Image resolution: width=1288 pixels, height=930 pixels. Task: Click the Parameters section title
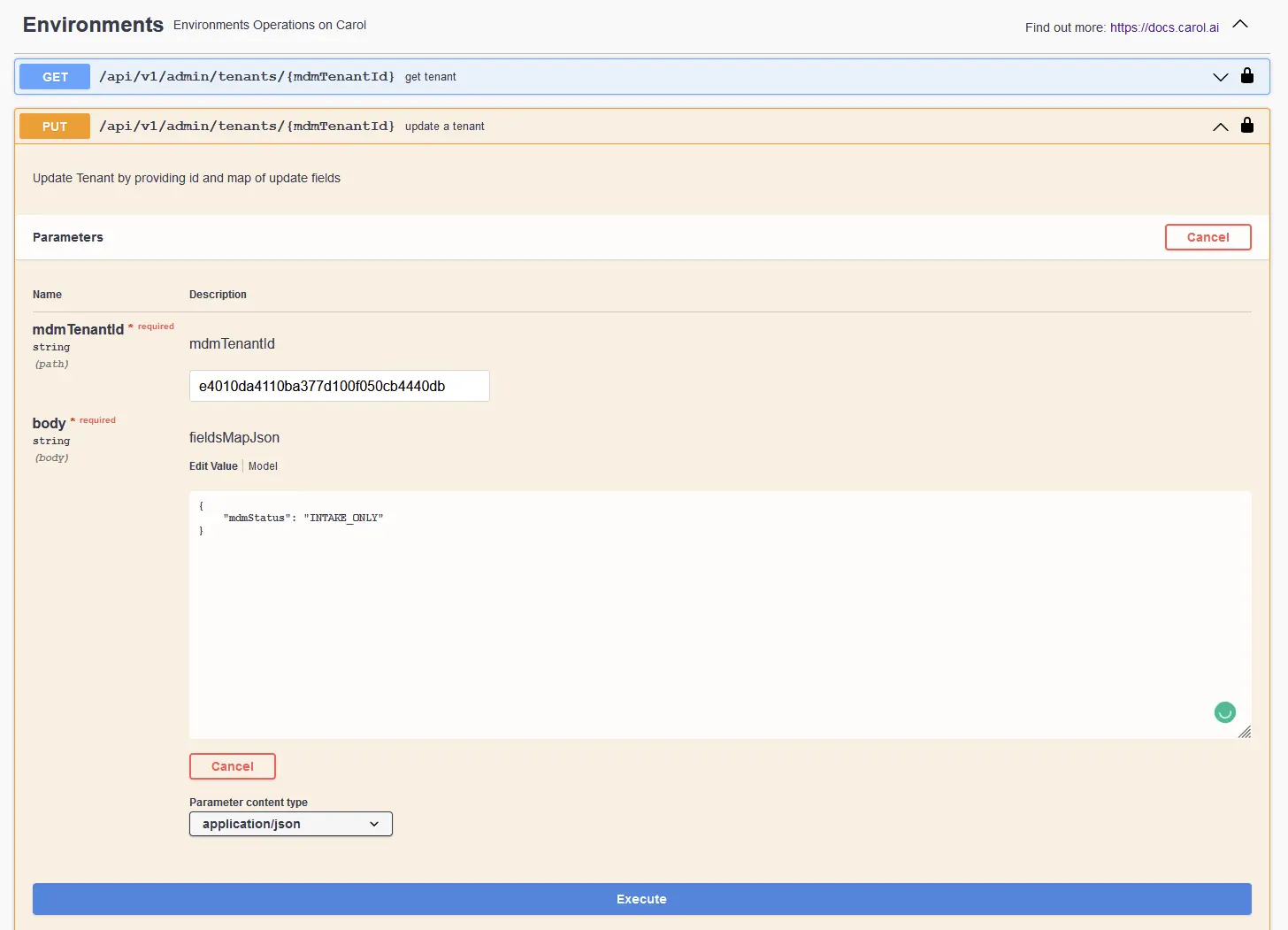click(x=68, y=237)
